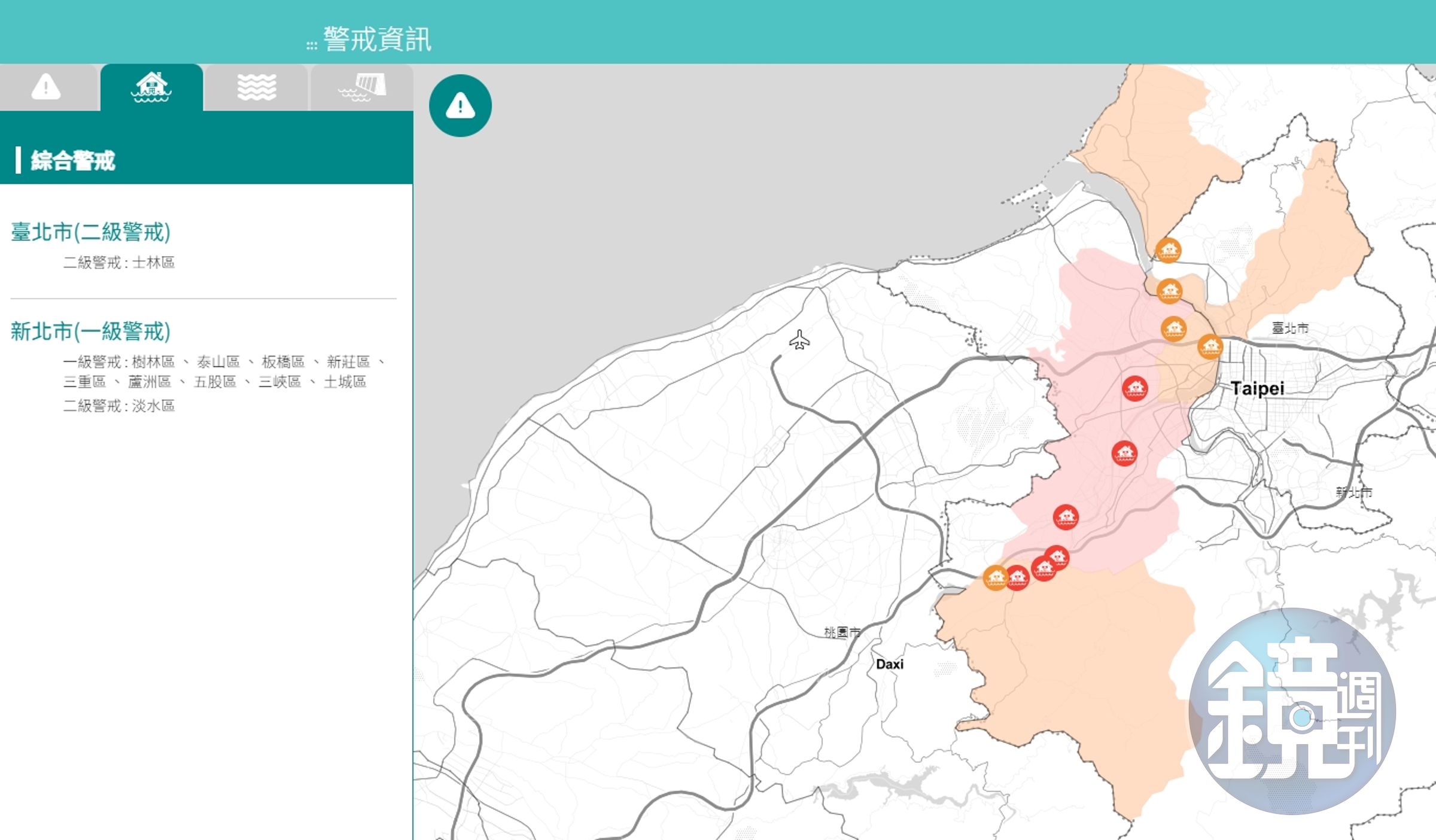The width and height of the screenshot is (1436, 840).
Task: Click the southwest cluster's red marker directly beside the orange marker
Action: [x=1017, y=577]
